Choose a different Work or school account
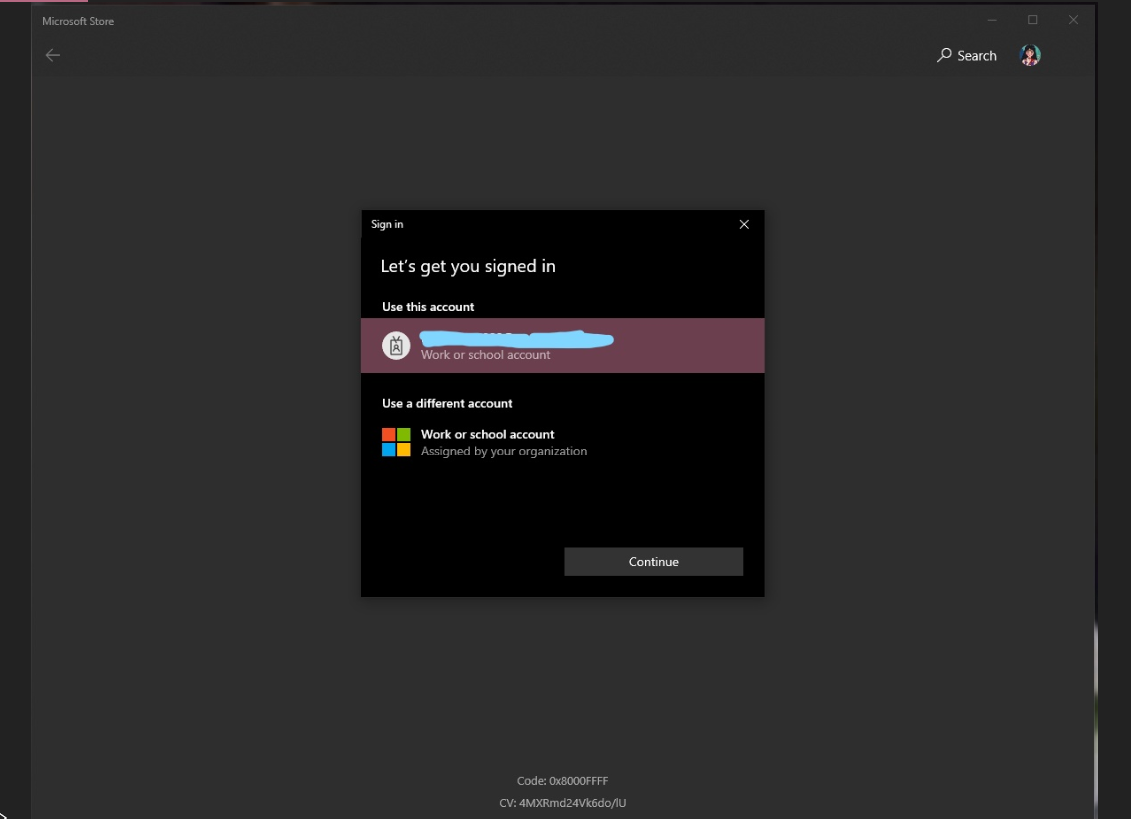The width and height of the screenshot is (1131, 819). (x=563, y=442)
